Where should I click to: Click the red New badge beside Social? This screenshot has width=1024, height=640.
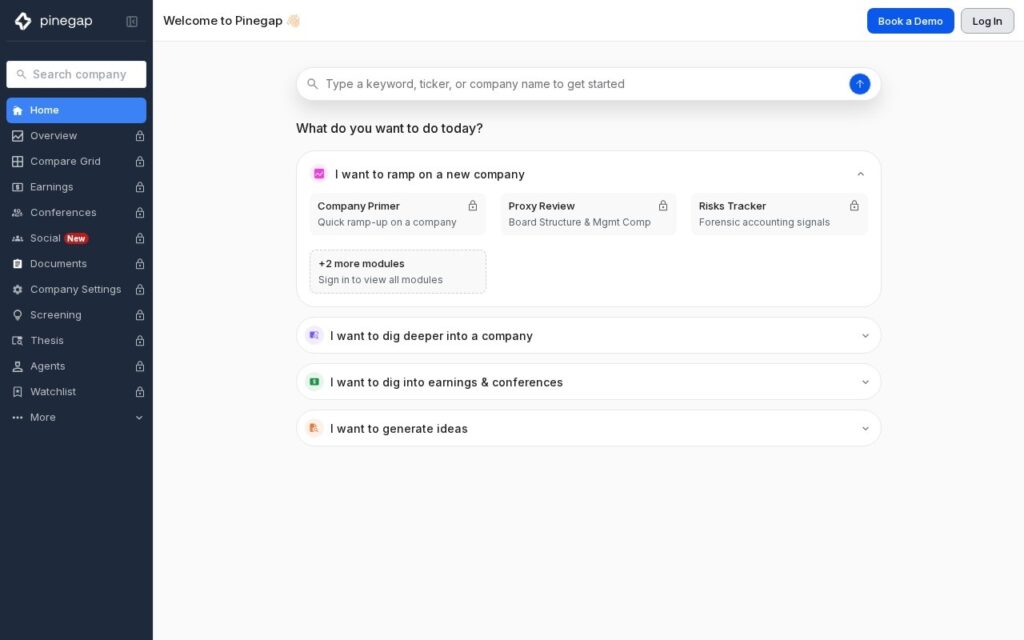point(76,238)
